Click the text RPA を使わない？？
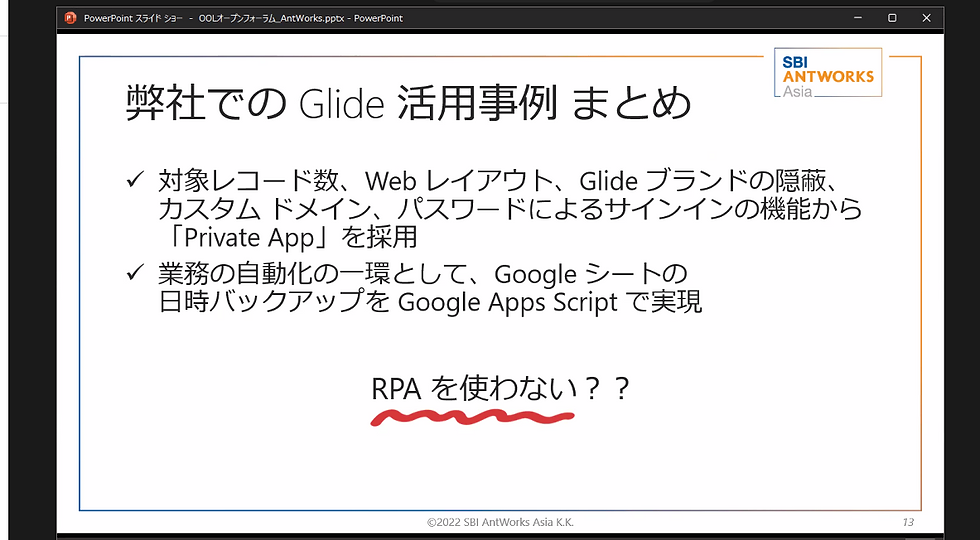Image resolution: width=980 pixels, height=540 pixels. 500,389
